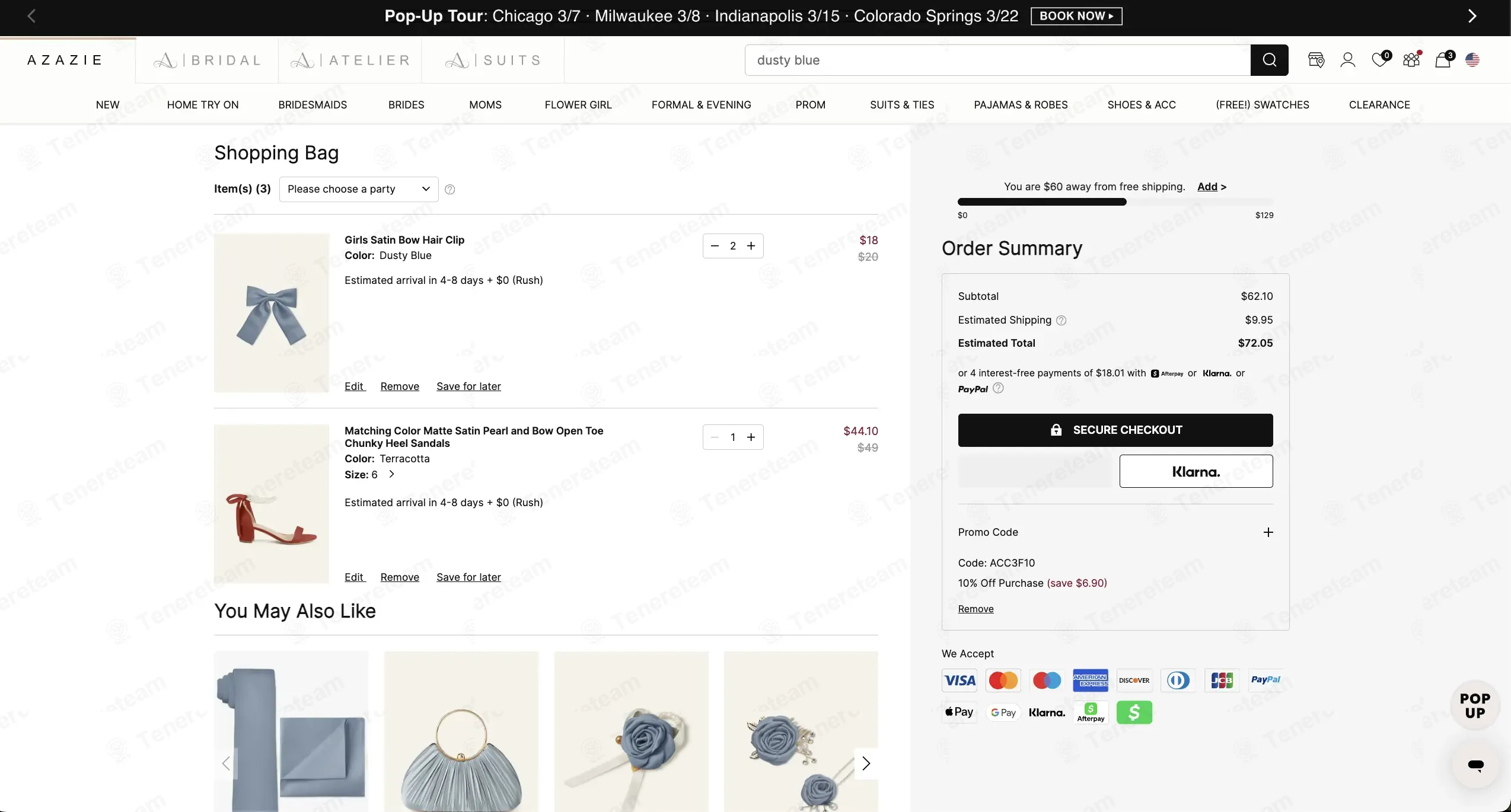Open the dusty blue tie product thumbnail
Image resolution: width=1511 pixels, height=812 pixels.
291,732
